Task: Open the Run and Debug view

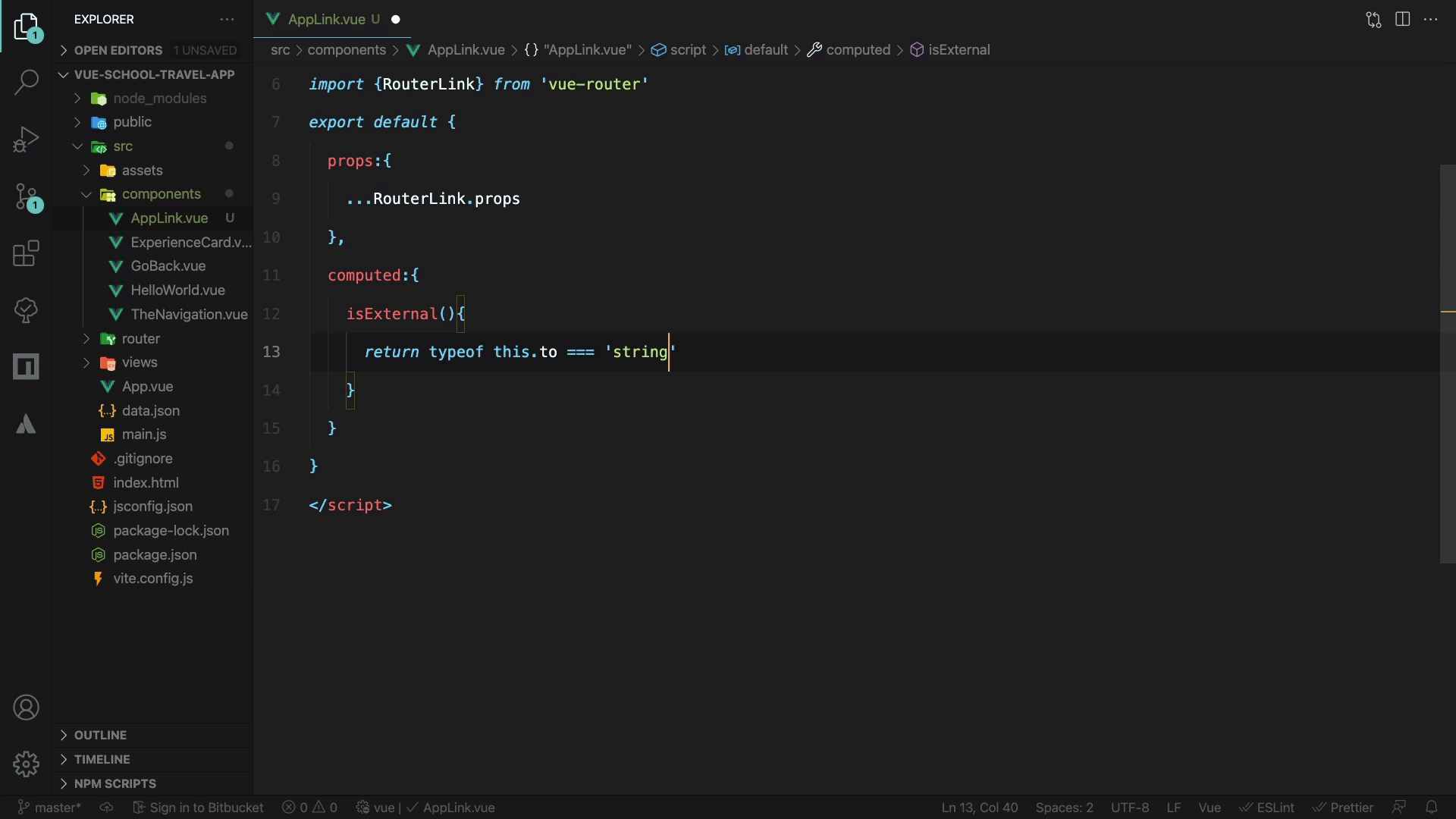Action: [x=26, y=140]
